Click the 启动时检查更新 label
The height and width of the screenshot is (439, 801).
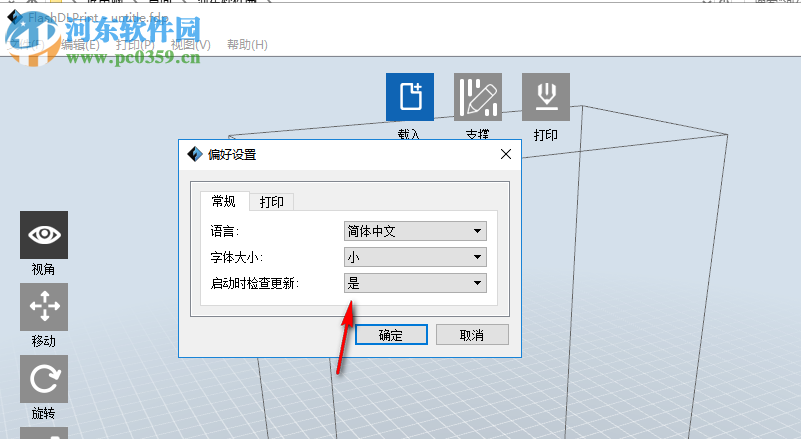[255, 283]
